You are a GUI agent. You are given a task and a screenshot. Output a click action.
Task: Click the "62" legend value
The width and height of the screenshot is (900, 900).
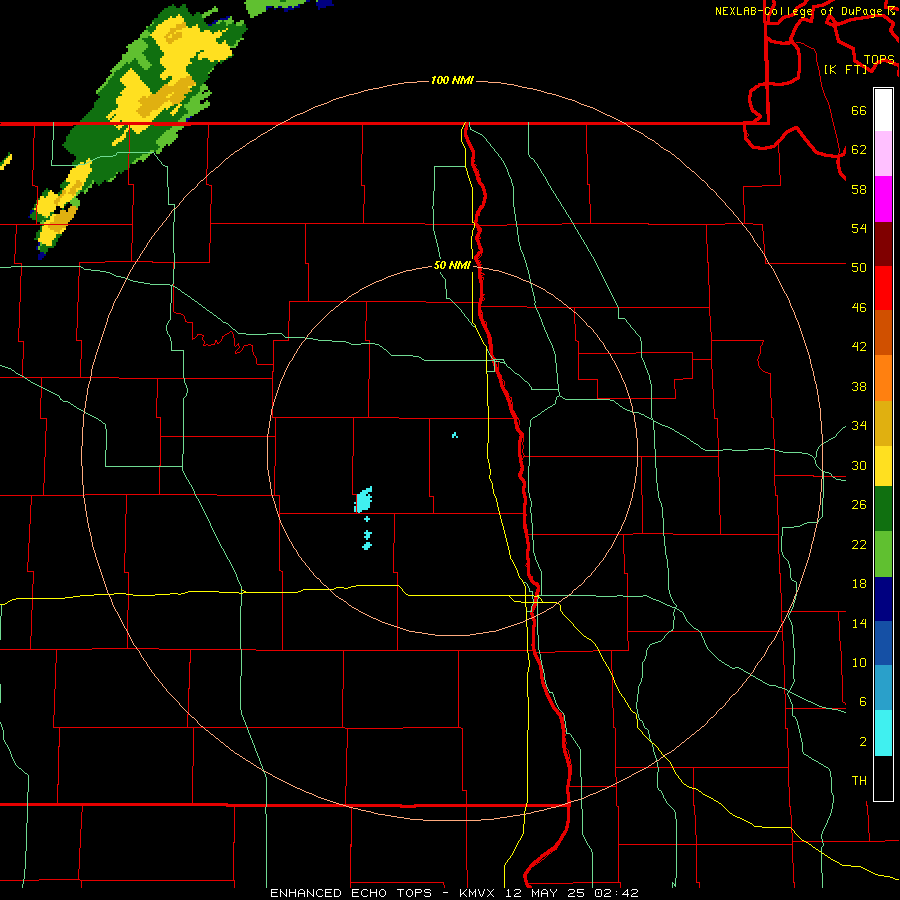(859, 150)
